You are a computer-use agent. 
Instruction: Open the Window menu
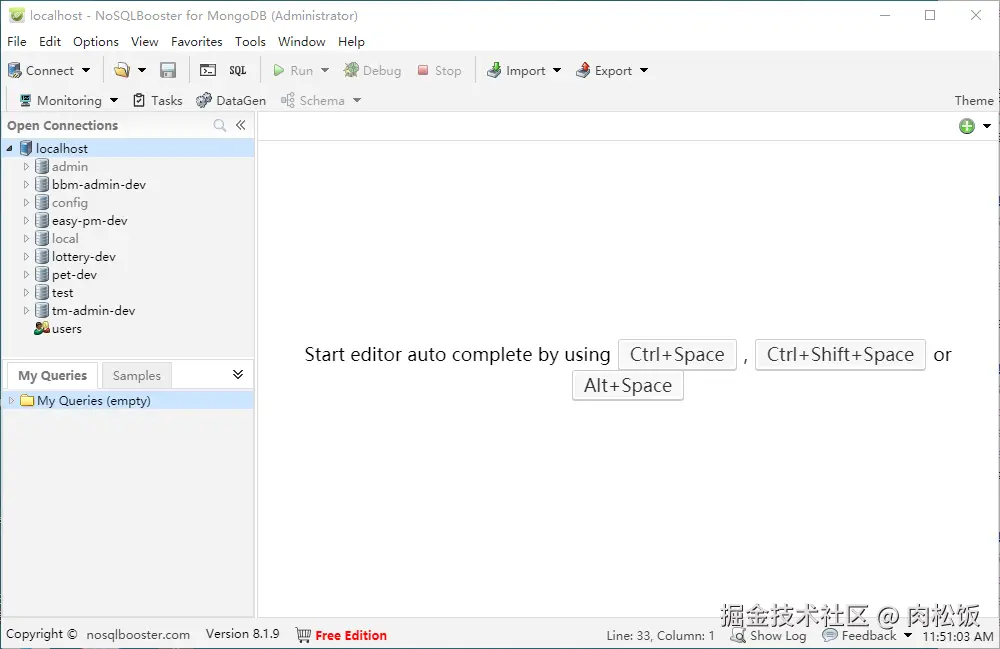click(x=302, y=41)
